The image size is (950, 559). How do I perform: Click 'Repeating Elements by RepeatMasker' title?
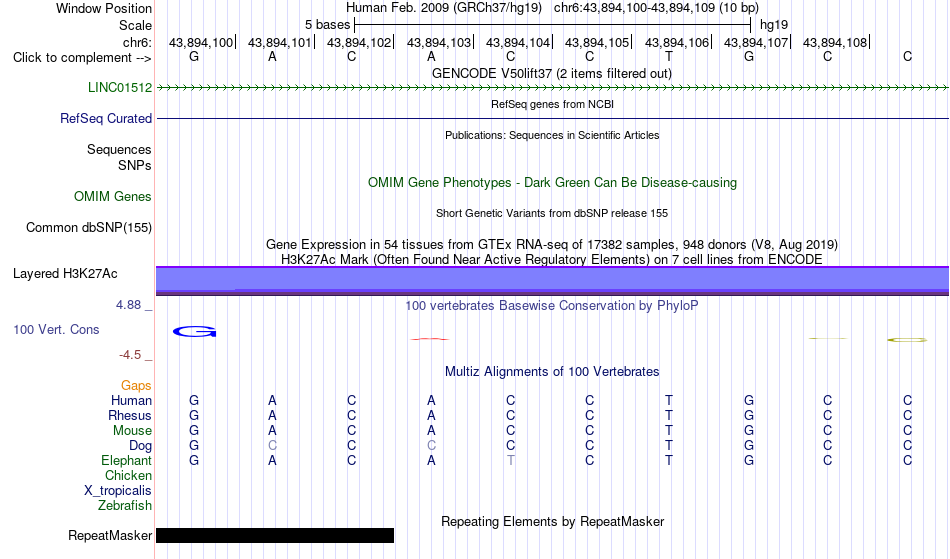[x=553, y=522]
